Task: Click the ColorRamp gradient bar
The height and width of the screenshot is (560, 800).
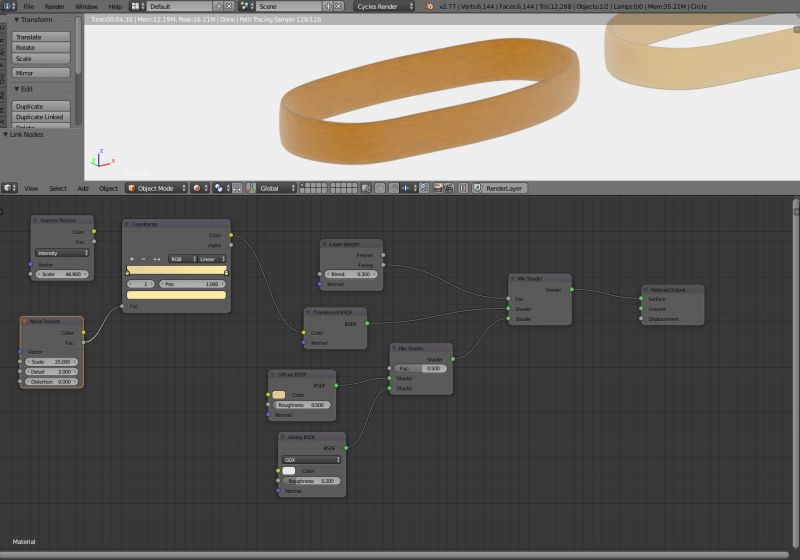Action: (x=177, y=270)
